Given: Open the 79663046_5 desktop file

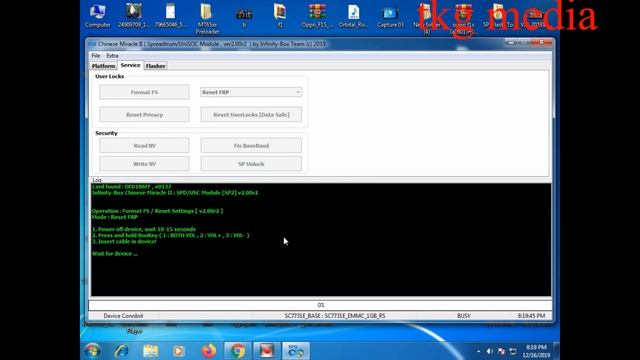Looking at the screenshot, I should (171, 16).
